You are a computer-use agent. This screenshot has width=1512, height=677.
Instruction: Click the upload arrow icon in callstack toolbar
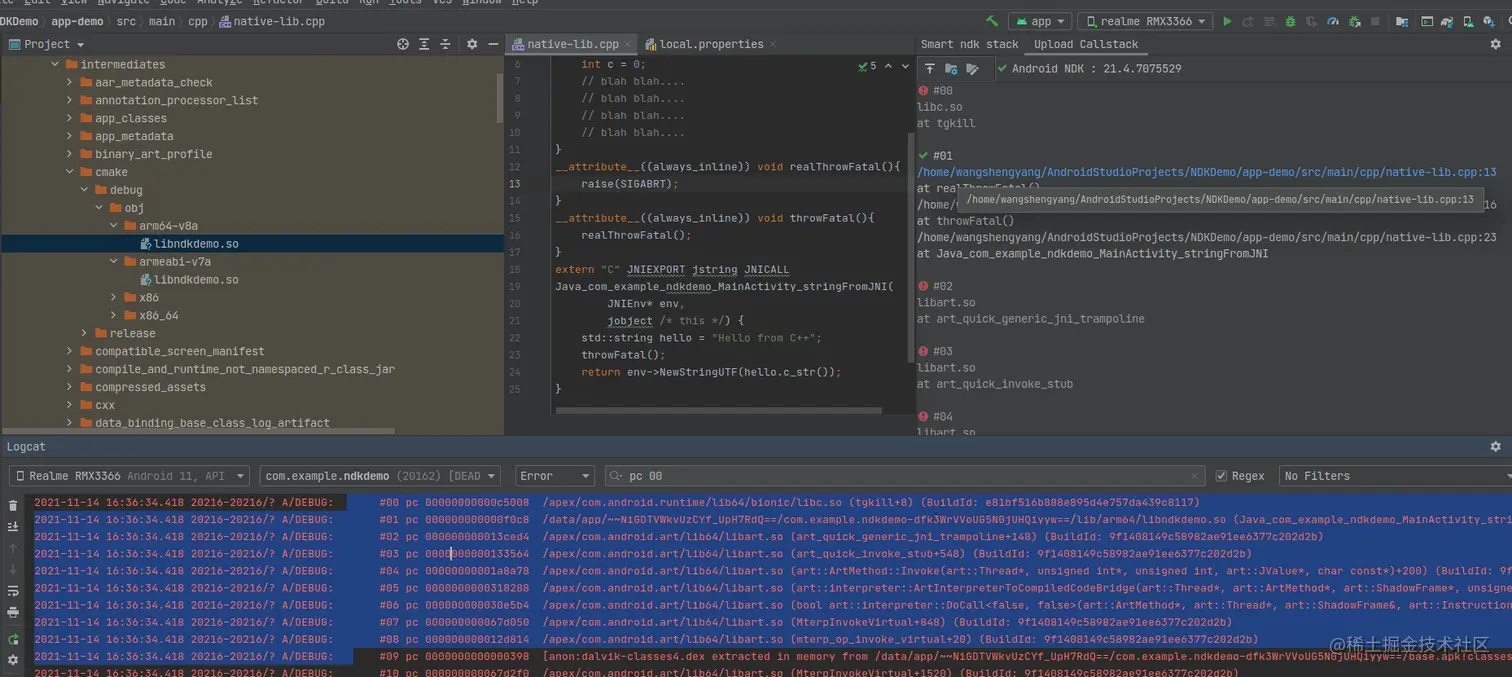point(930,69)
